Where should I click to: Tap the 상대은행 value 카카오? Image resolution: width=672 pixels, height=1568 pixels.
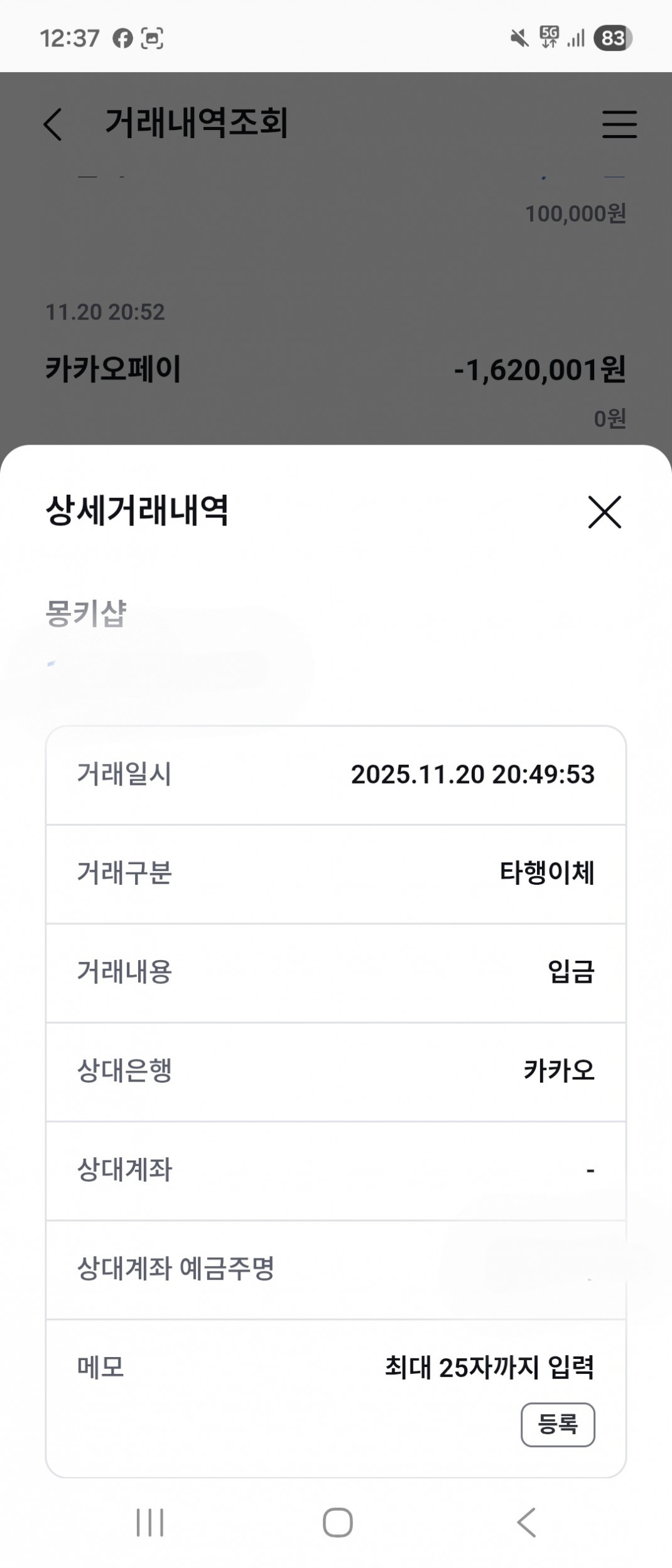click(558, 1071)
